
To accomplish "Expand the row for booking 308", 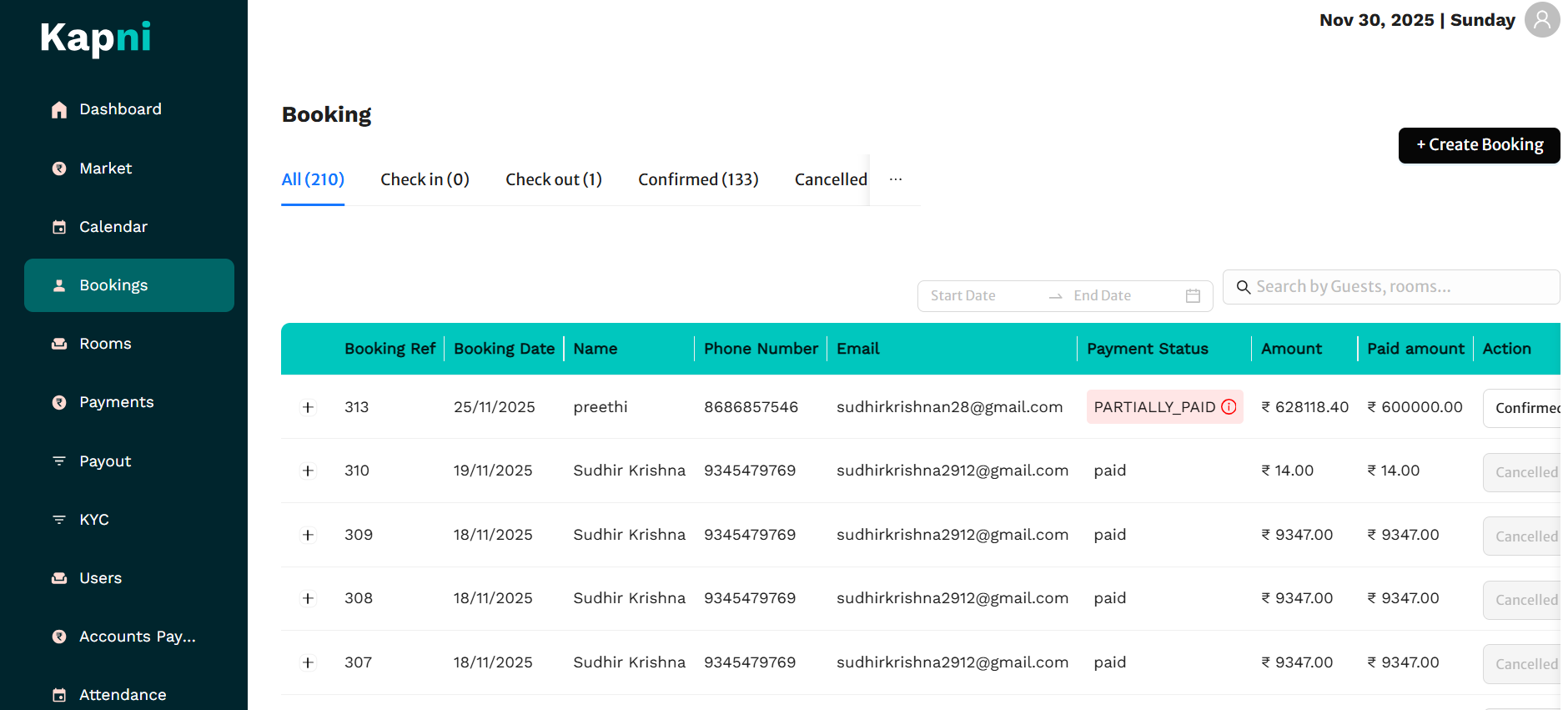I will click(309, 598).
